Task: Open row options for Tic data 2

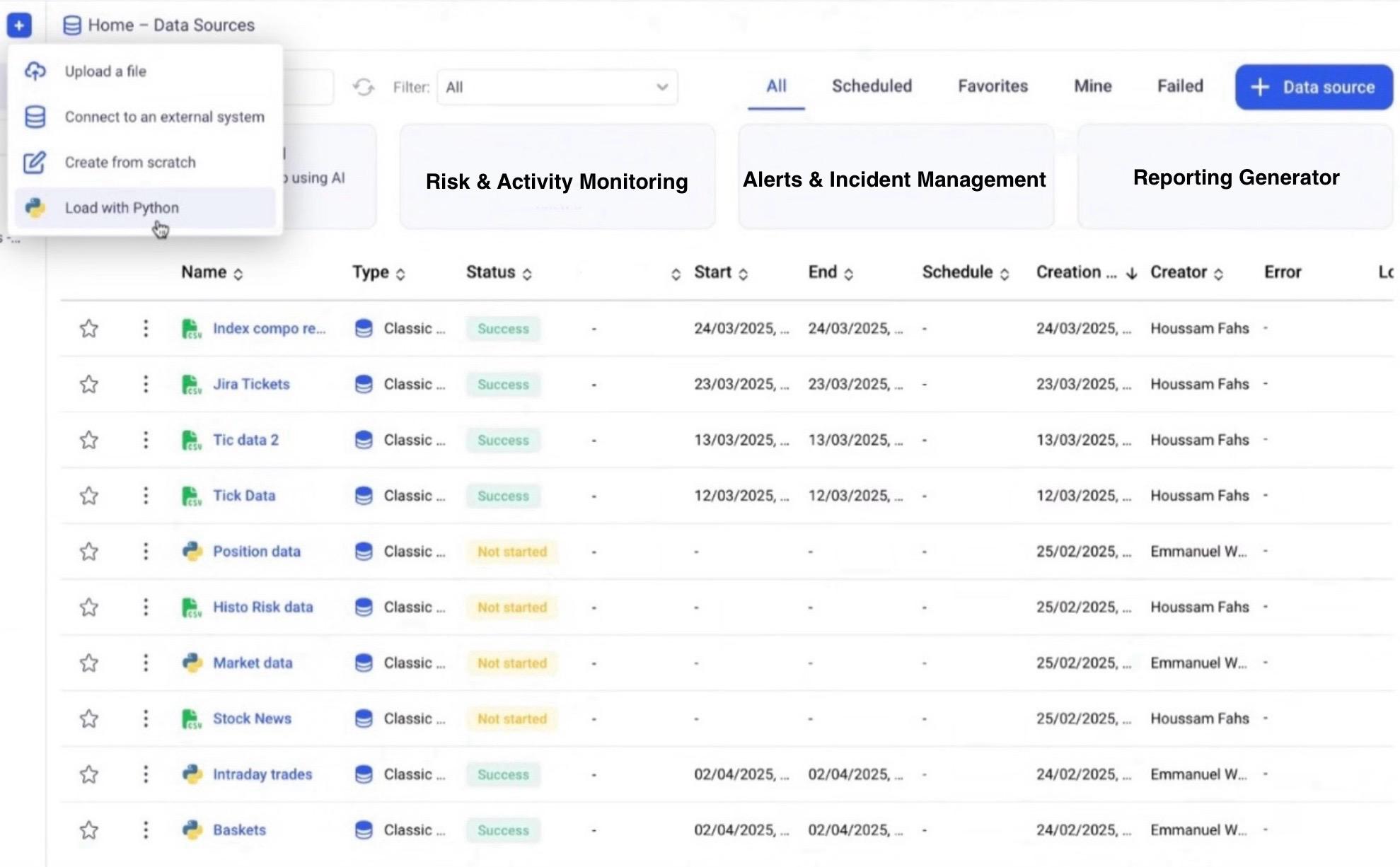Action: click(x=146, y=440)
